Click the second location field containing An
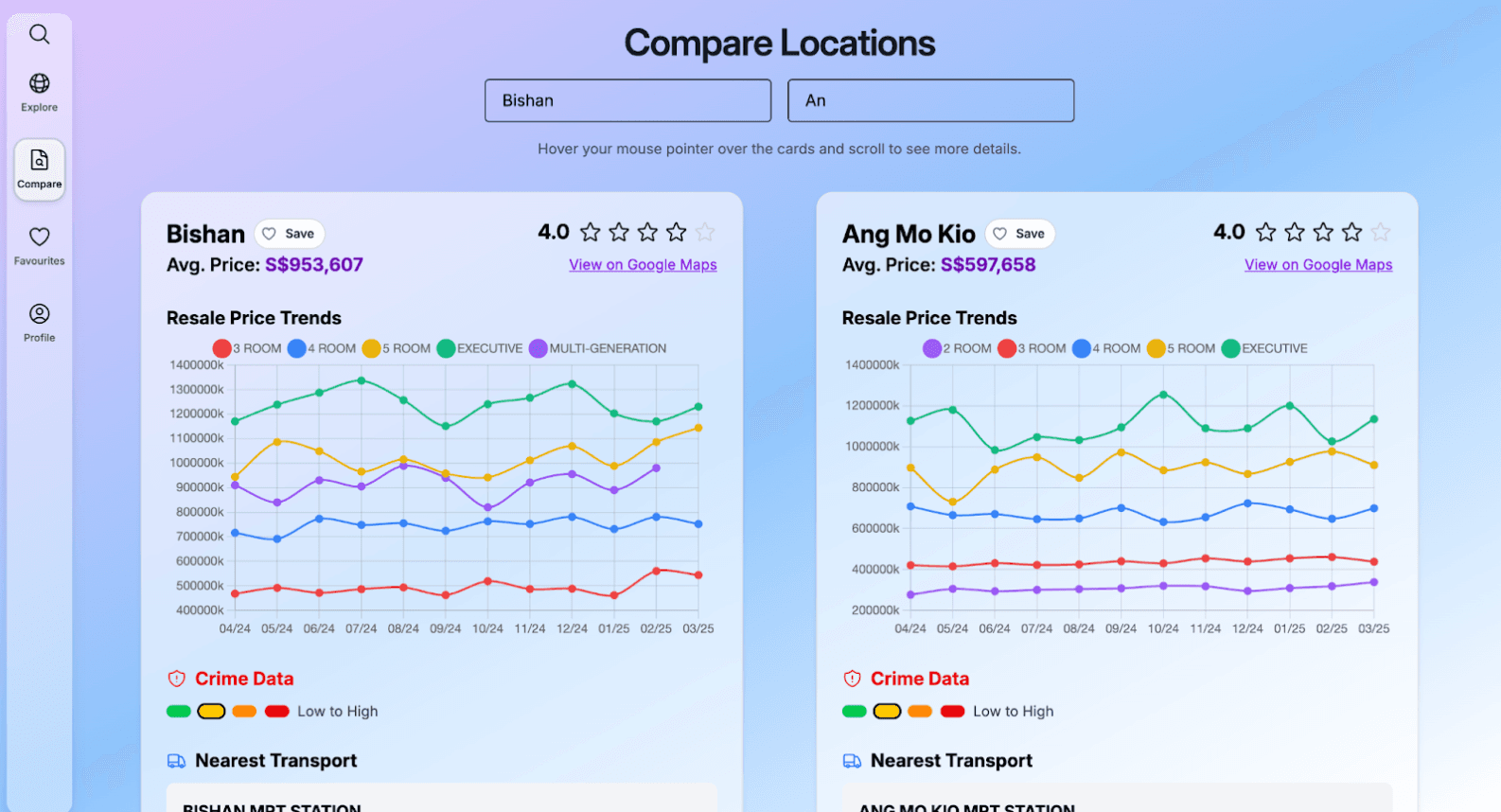The width and height of the screenshot is (1501, 812). pyautogui.click(x=930, y=100)
